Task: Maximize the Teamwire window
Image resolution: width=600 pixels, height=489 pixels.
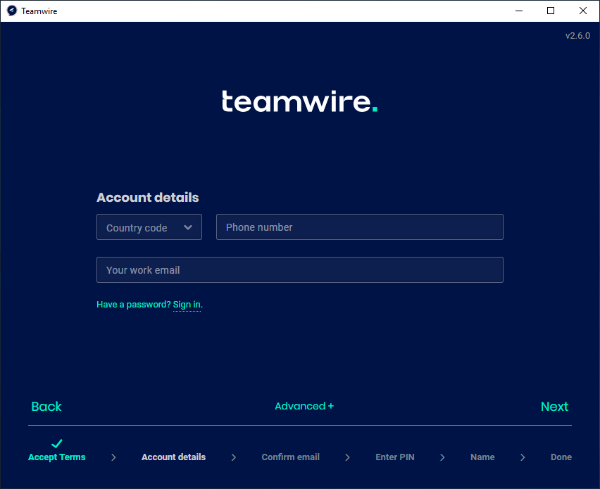Action: tap(550, 11)
